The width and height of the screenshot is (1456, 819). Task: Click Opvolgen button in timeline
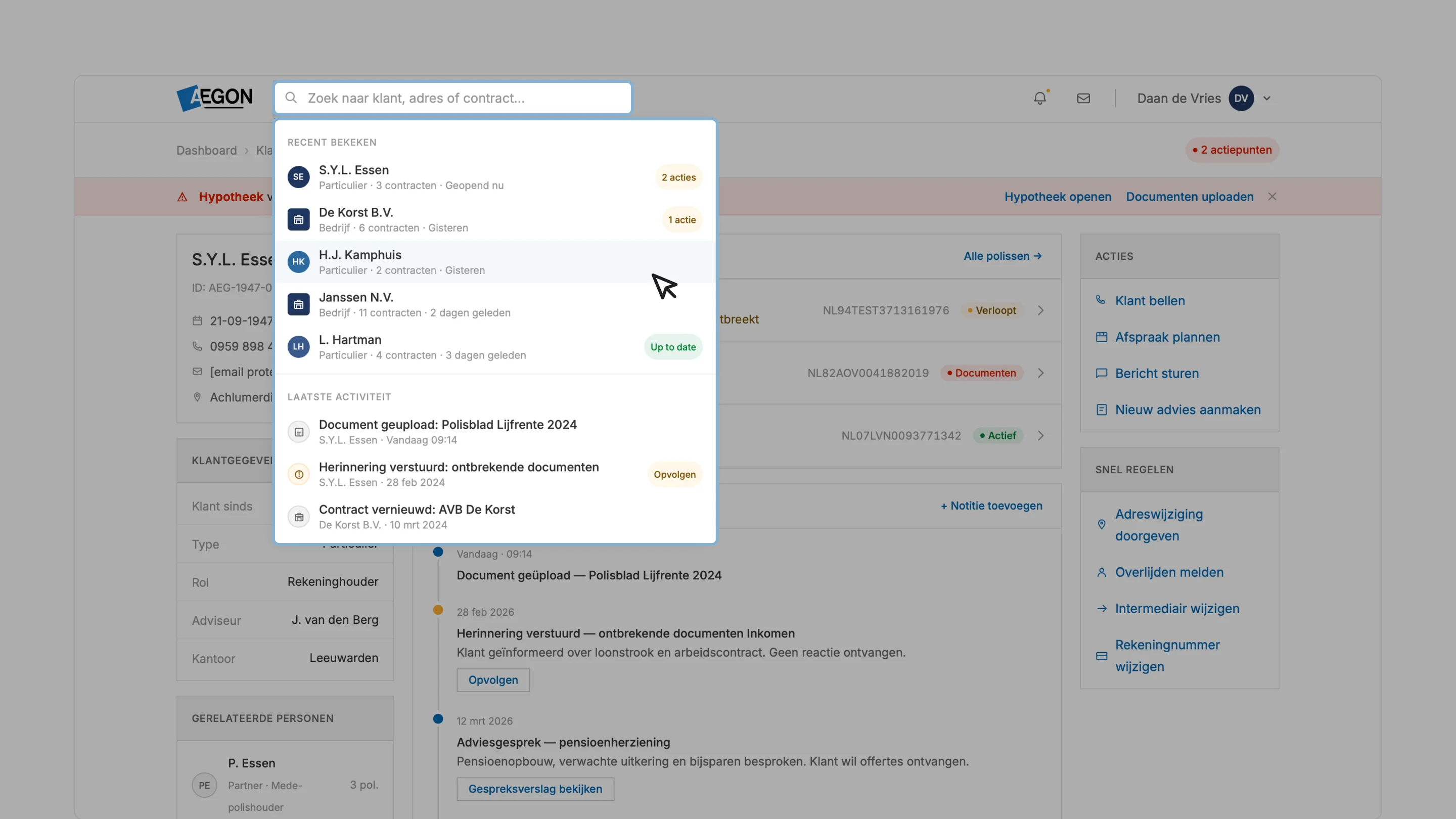click(493, 680)
